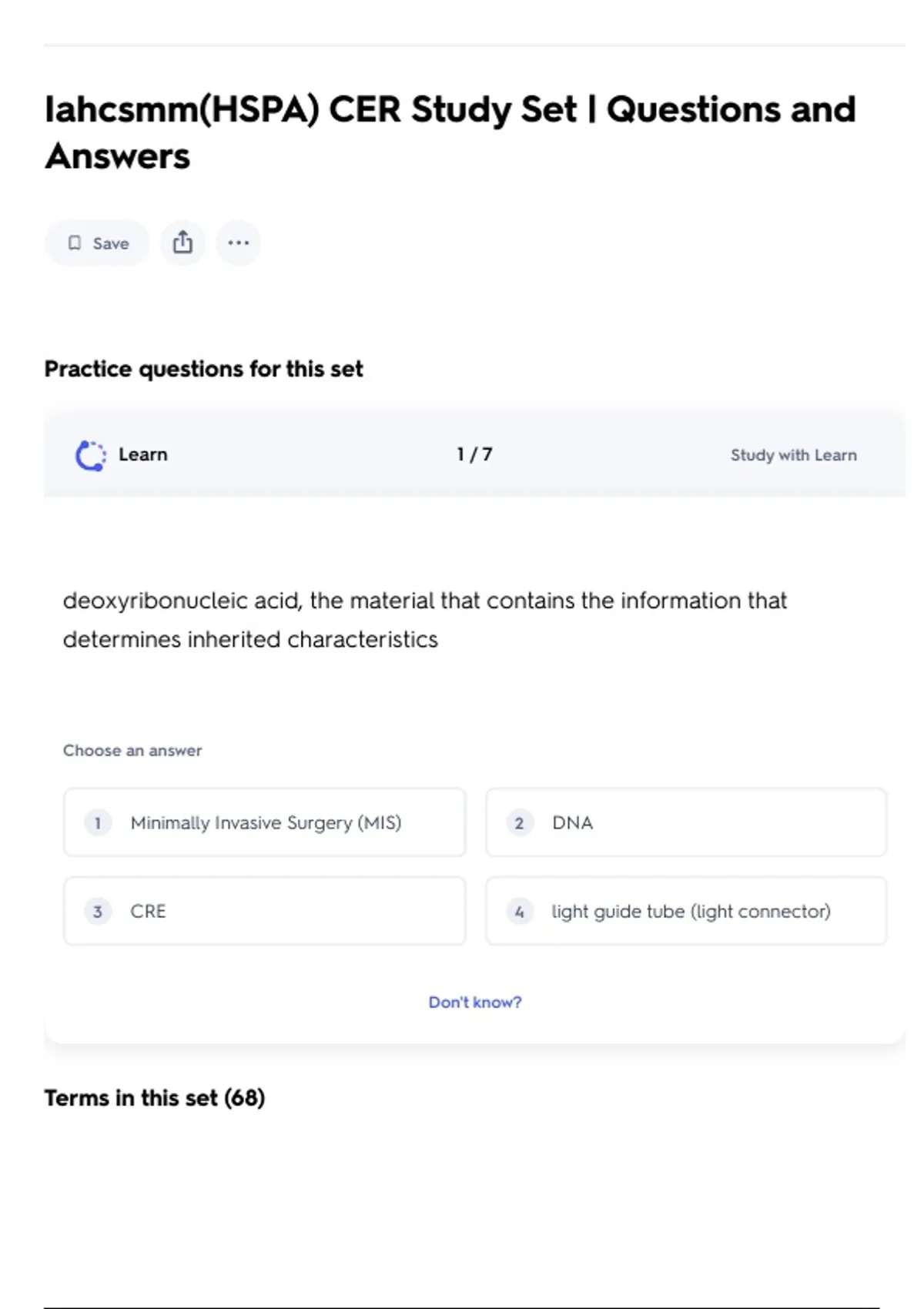Click the share icon button
The image size is (924, 1309).
point(182,243)
